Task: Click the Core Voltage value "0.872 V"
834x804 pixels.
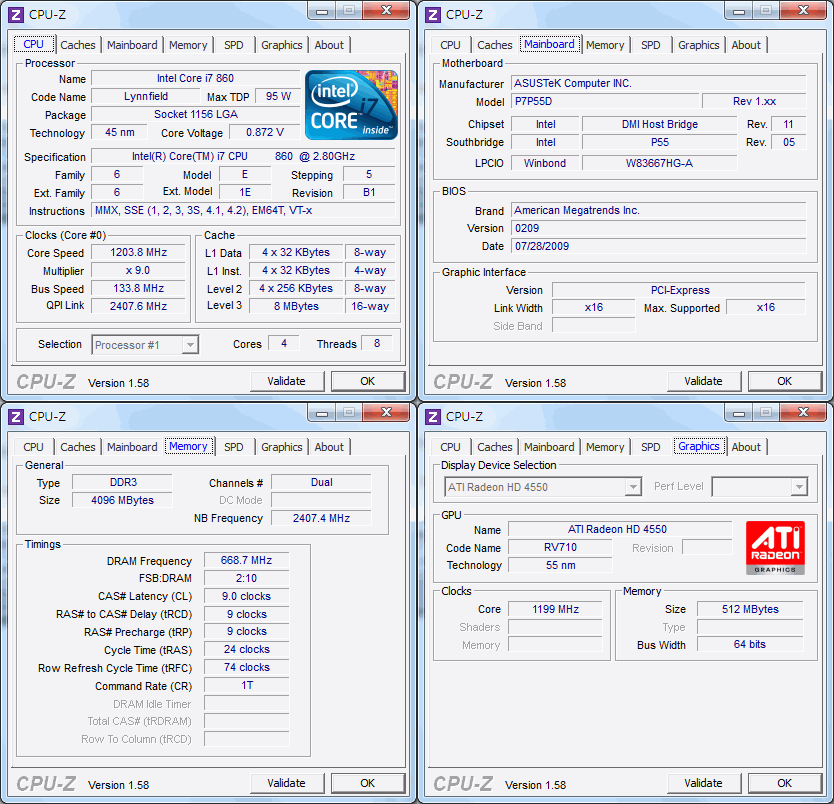Action: coord(264,132)
